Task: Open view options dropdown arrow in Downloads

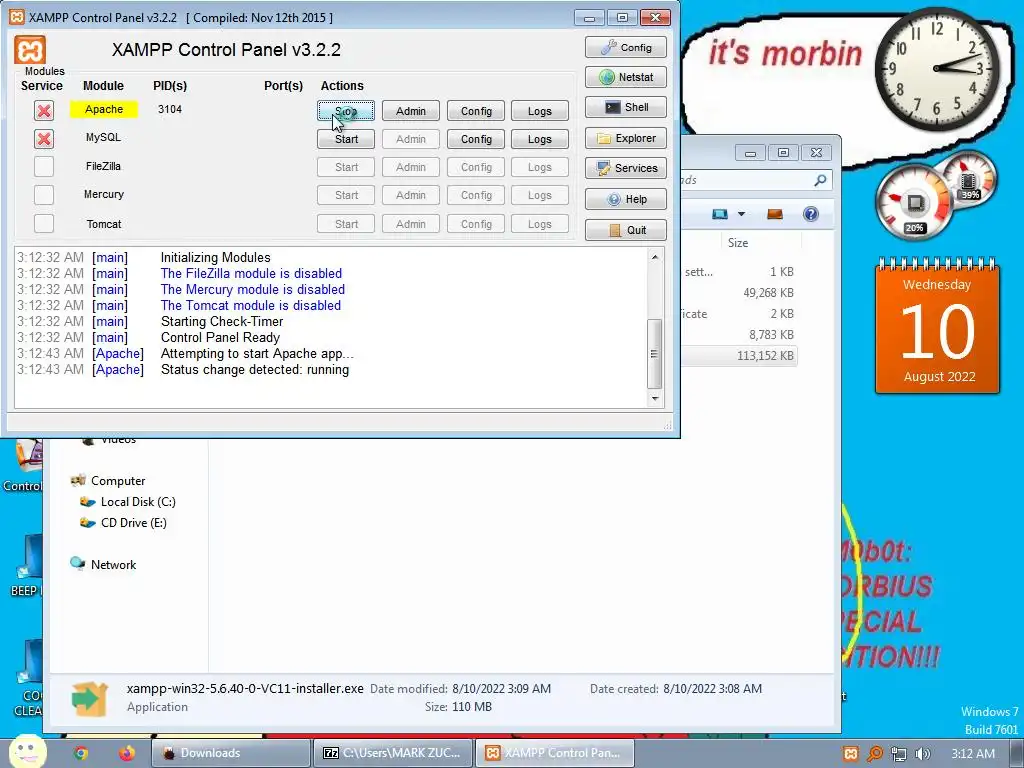Action: (741, 214)
